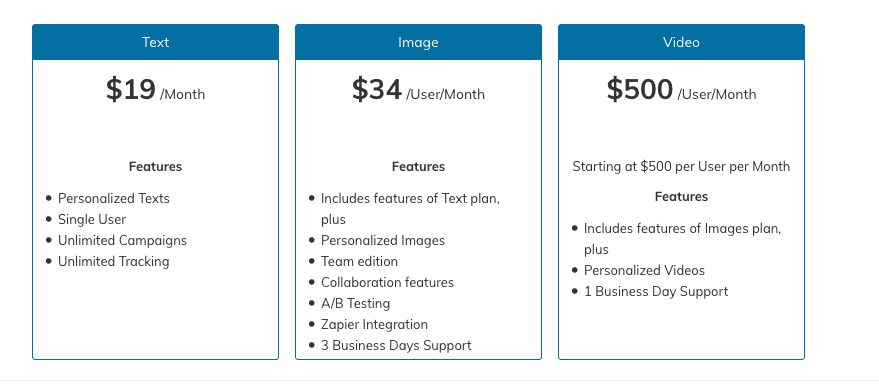
Task: Click the A/B Testing feature
Action: (x=355, y=303)
